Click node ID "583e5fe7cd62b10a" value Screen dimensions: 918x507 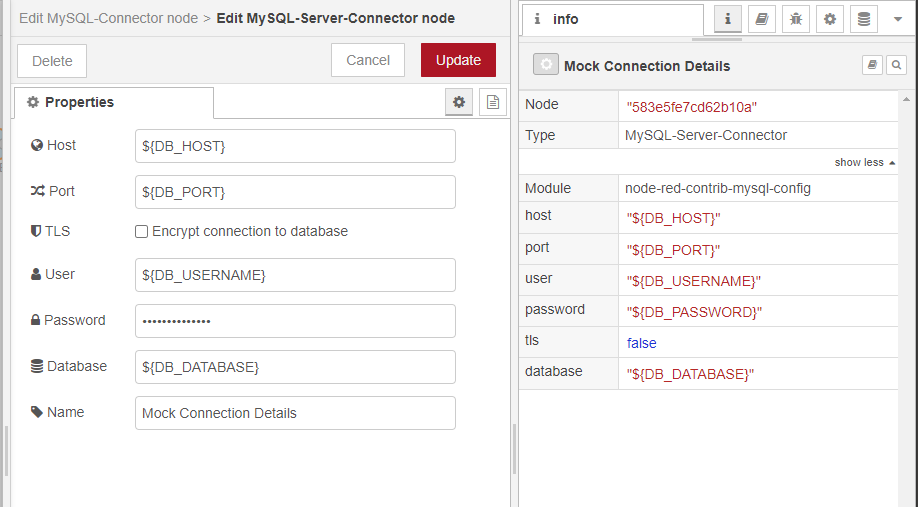point(691,107)
